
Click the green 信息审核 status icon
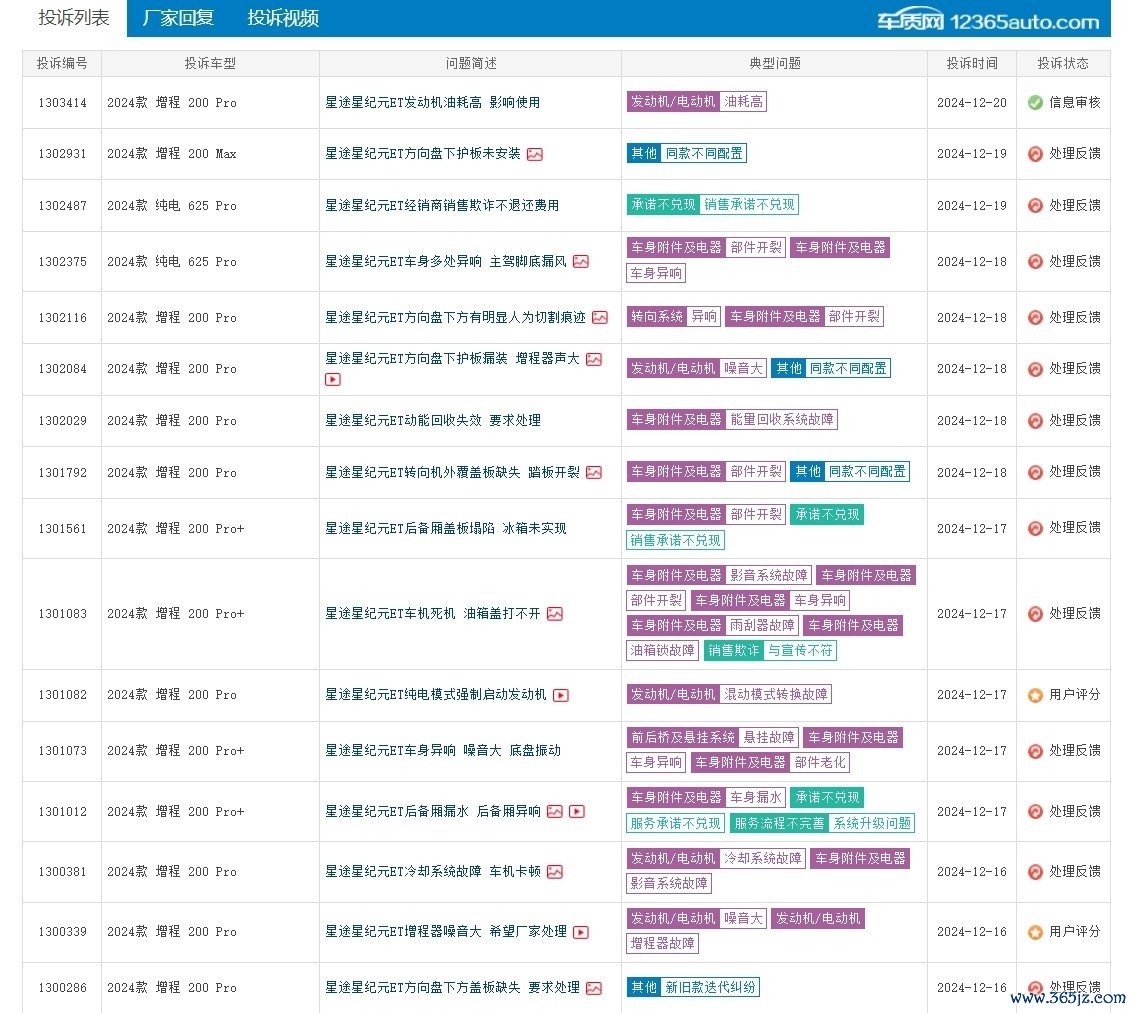1035,103
